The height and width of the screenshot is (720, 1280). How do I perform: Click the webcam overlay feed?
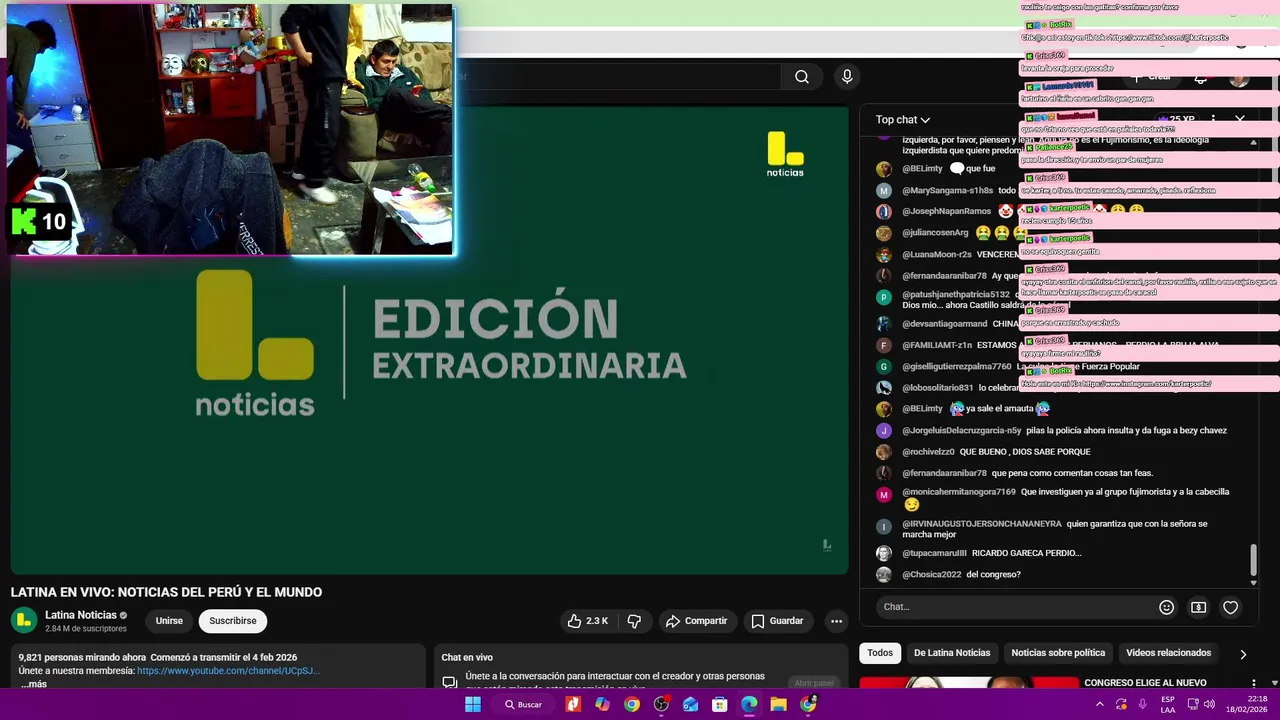(x=229, y=130)
